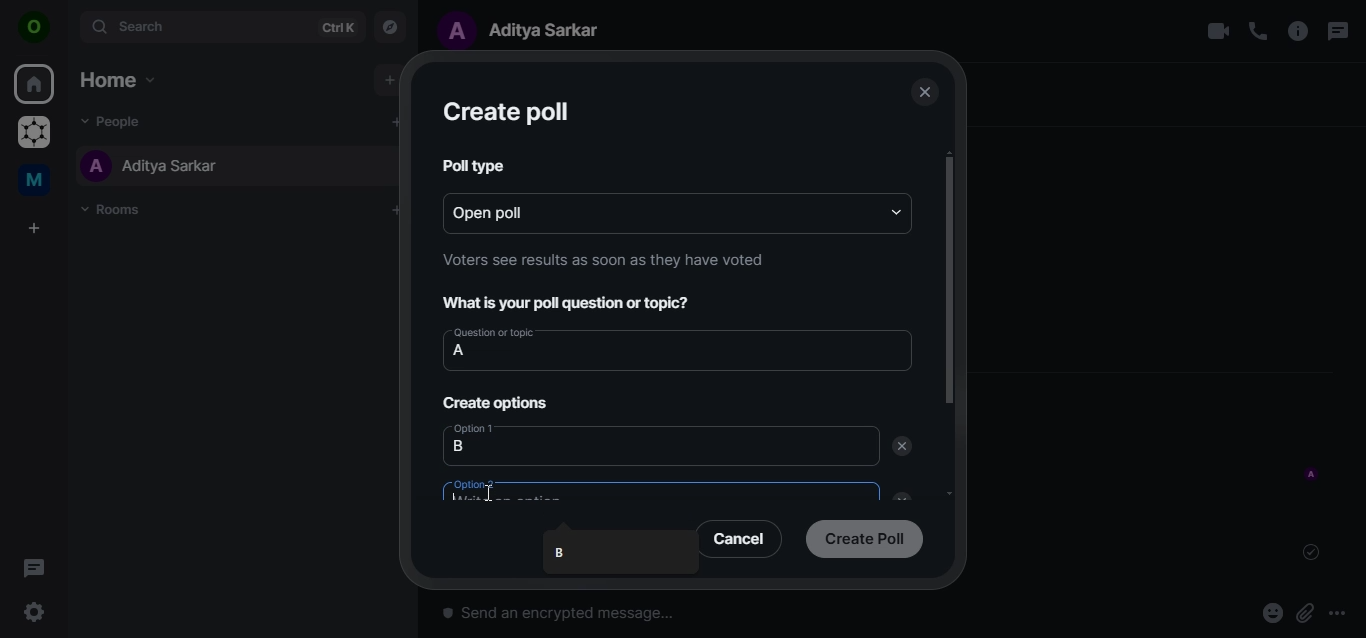
Task: Open threads icon in header
Action: [x=1337, y=32]
